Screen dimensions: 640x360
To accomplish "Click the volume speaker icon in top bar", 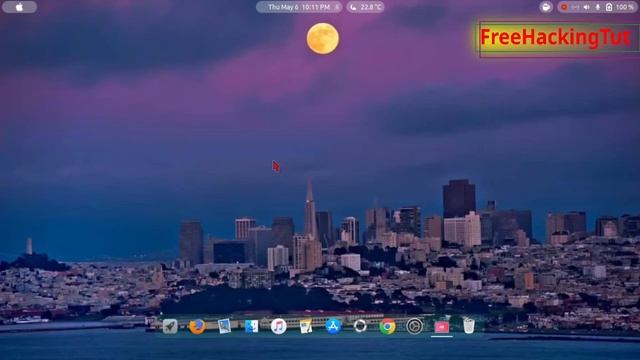I will (x=587, y=7).
